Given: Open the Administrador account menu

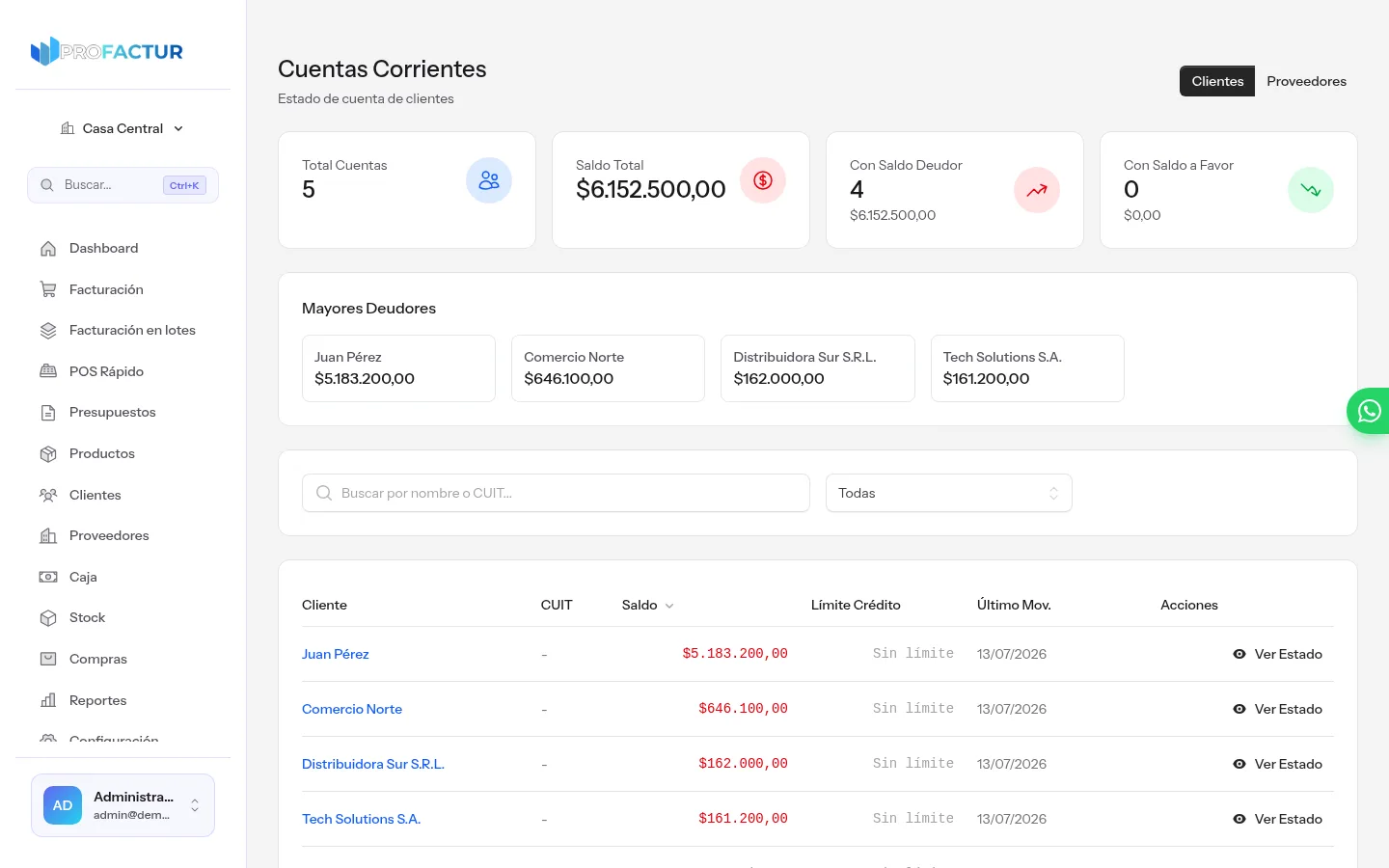Looking at the screenshot, I should [123, 805].
